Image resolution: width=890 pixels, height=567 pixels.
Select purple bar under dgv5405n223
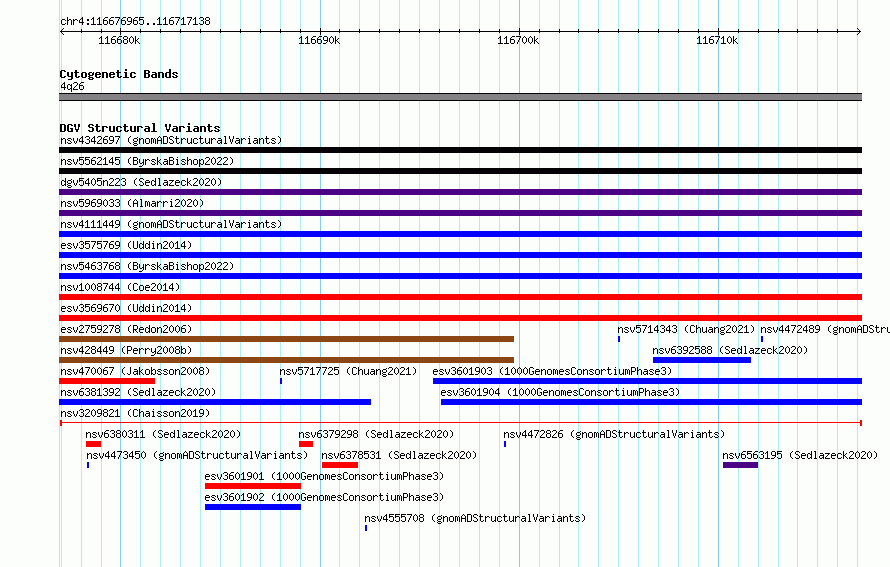pyautogui.click(x=460, y=192)
